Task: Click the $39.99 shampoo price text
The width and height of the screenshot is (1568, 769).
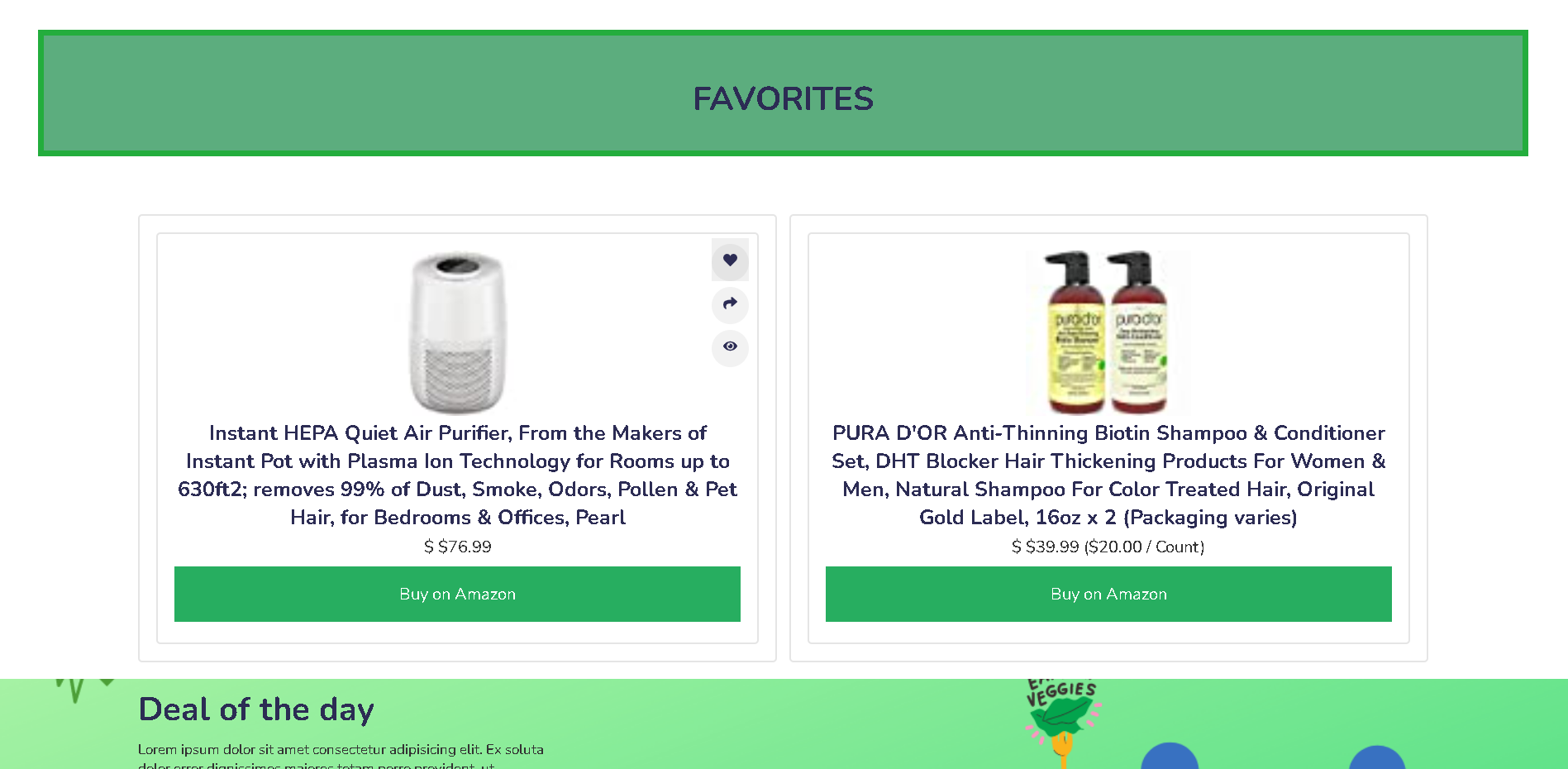Action: pos(1108,547)
